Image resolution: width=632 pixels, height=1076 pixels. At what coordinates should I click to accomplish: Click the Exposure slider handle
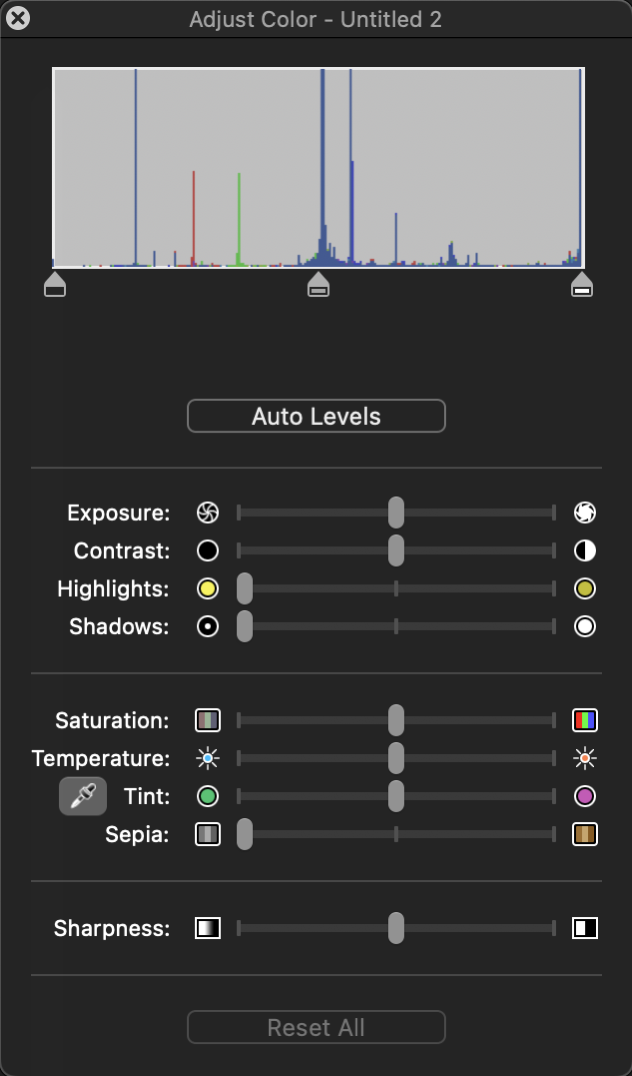396,513
